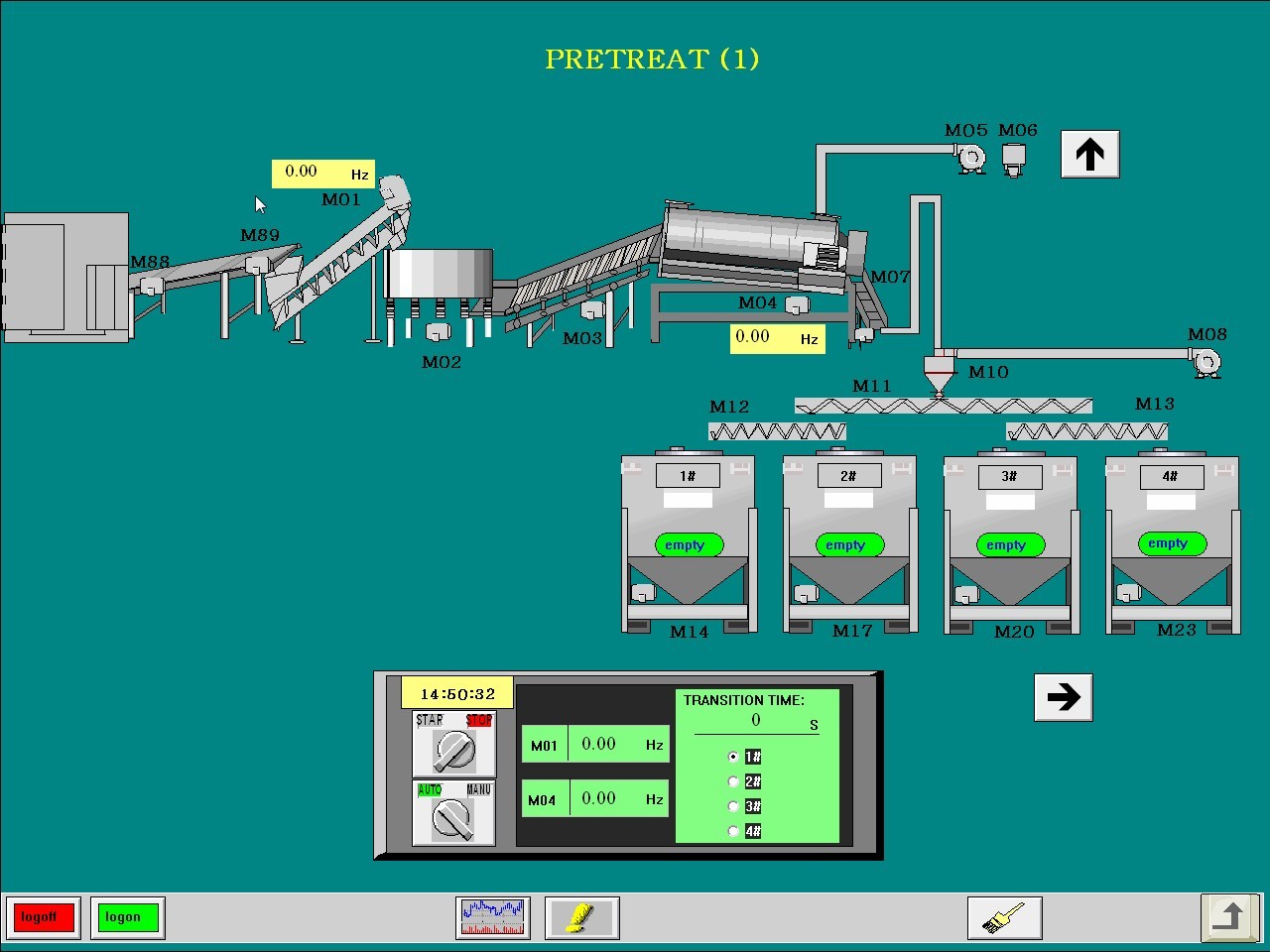Viewport: 1270px width, 952px height.
Task: Click the paintbrush icon in bottom bar
Action: [1004, 917]
